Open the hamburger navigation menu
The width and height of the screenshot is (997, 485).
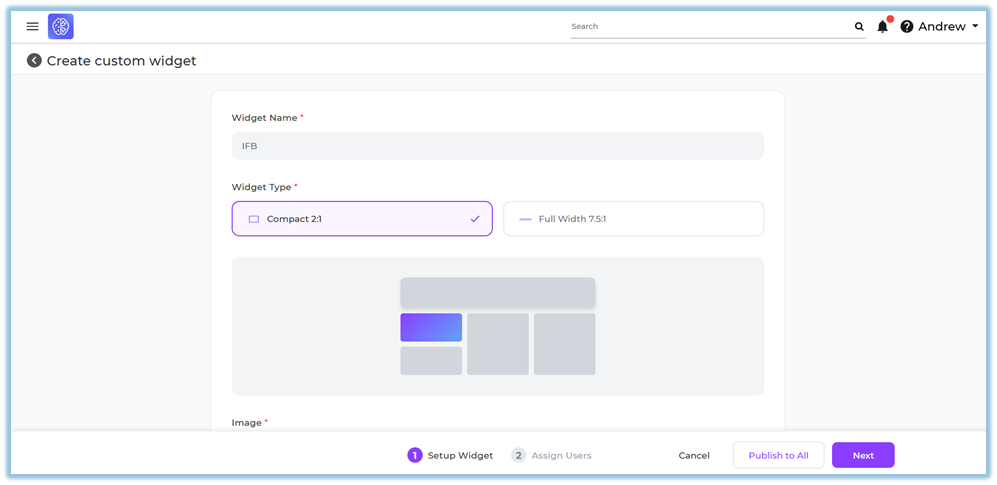pos(32,27)
